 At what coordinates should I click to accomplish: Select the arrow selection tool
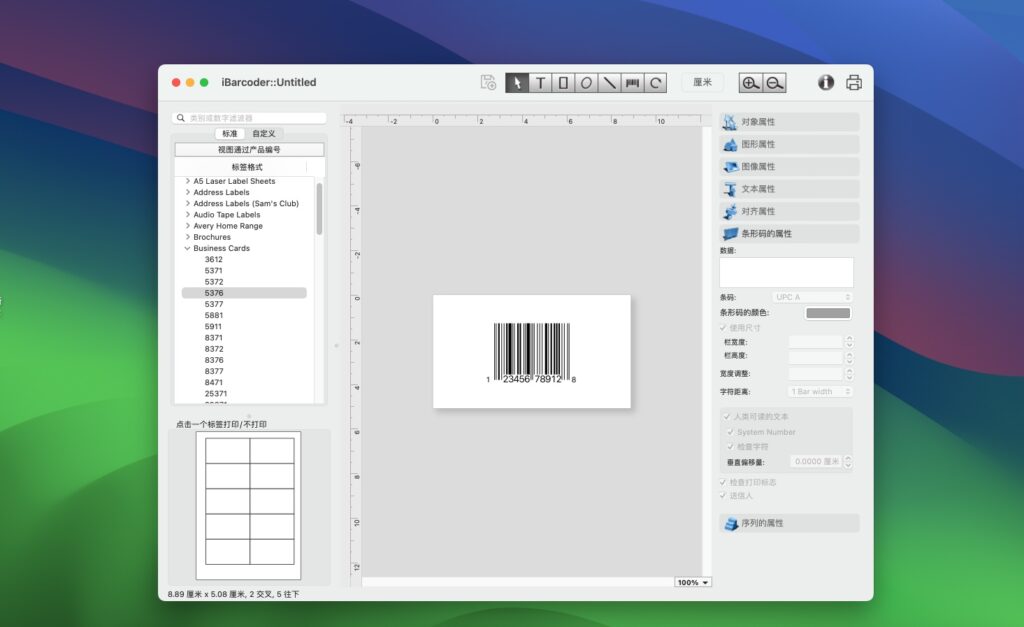(x=518, y=83)
